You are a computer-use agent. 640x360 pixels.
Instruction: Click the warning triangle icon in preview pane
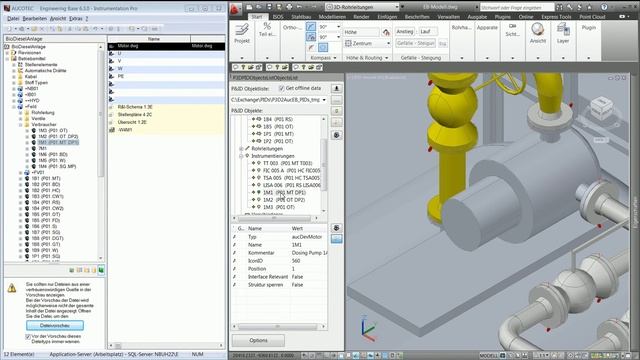click(12, 289)
